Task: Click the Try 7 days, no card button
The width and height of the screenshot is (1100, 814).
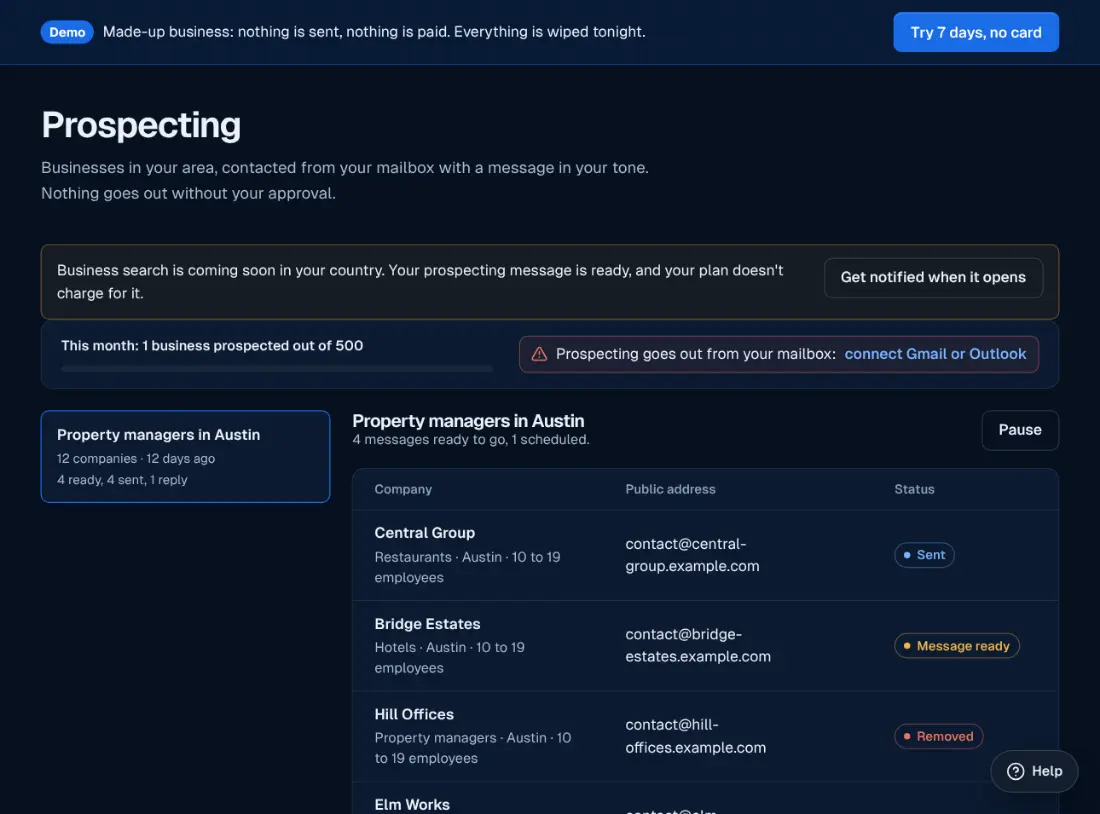Action: [975, 32]
